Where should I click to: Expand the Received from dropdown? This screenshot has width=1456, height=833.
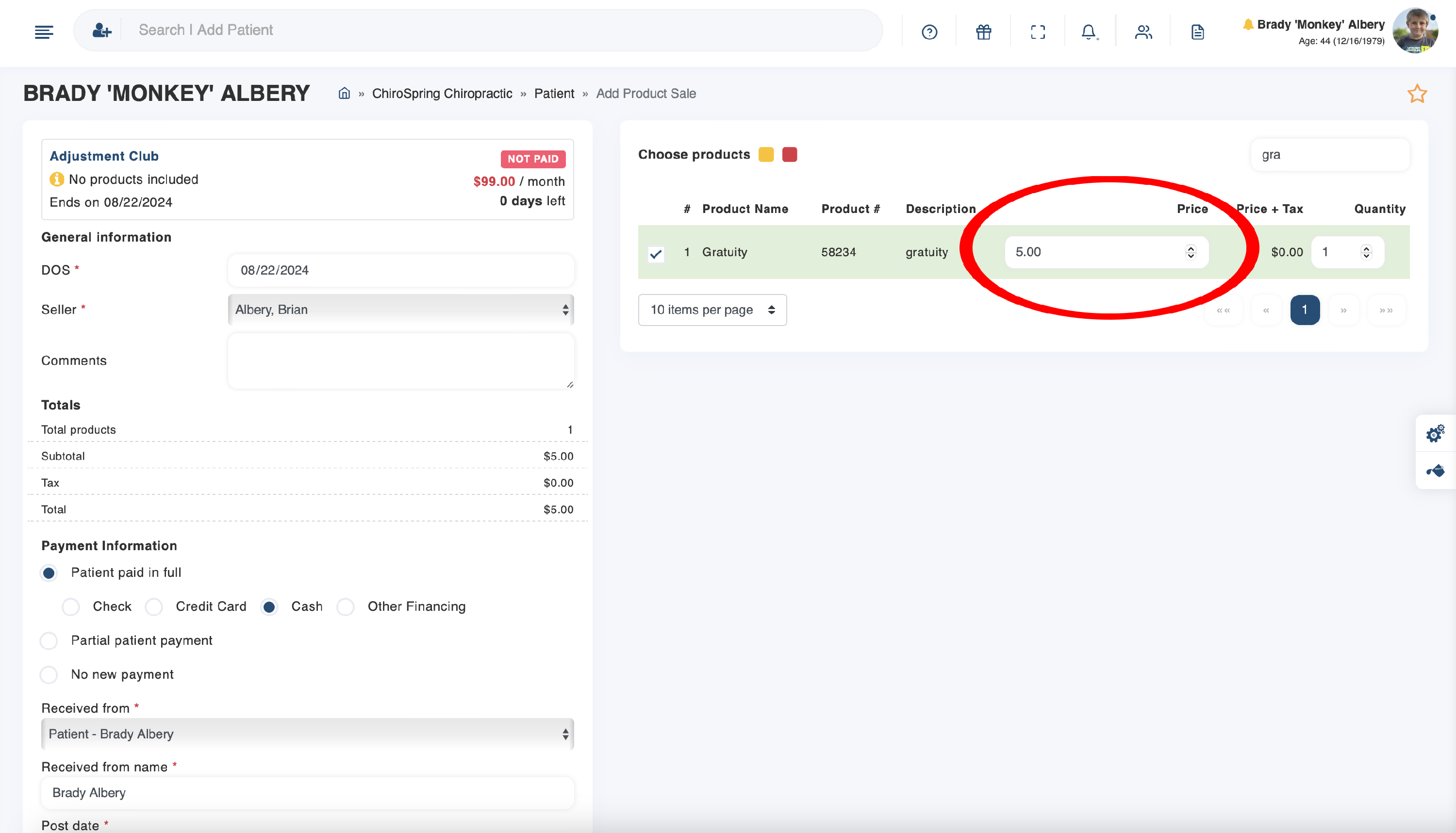(307, 734)
